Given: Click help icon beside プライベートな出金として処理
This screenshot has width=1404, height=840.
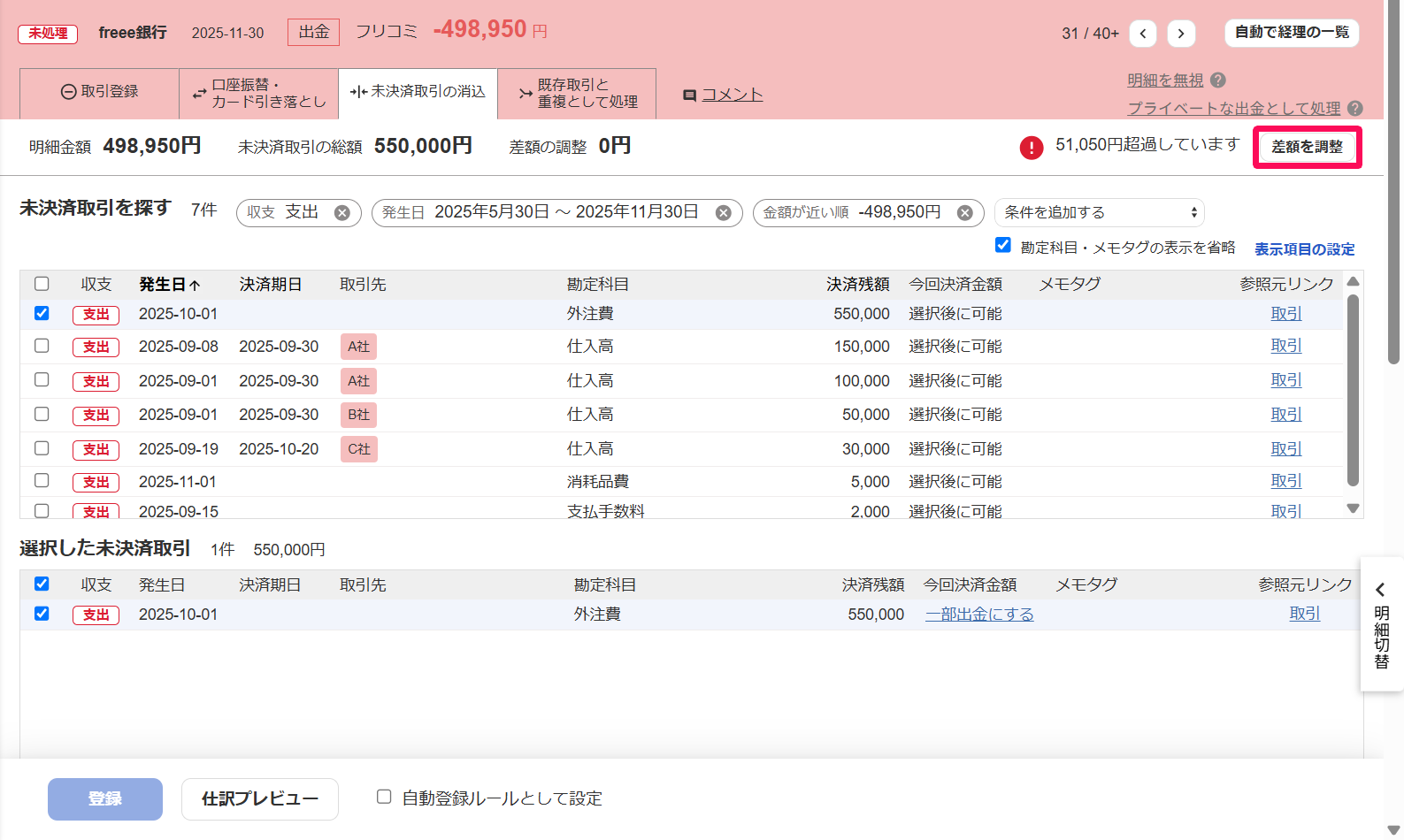Looking at the screenshot, I should pos(1355,108).
